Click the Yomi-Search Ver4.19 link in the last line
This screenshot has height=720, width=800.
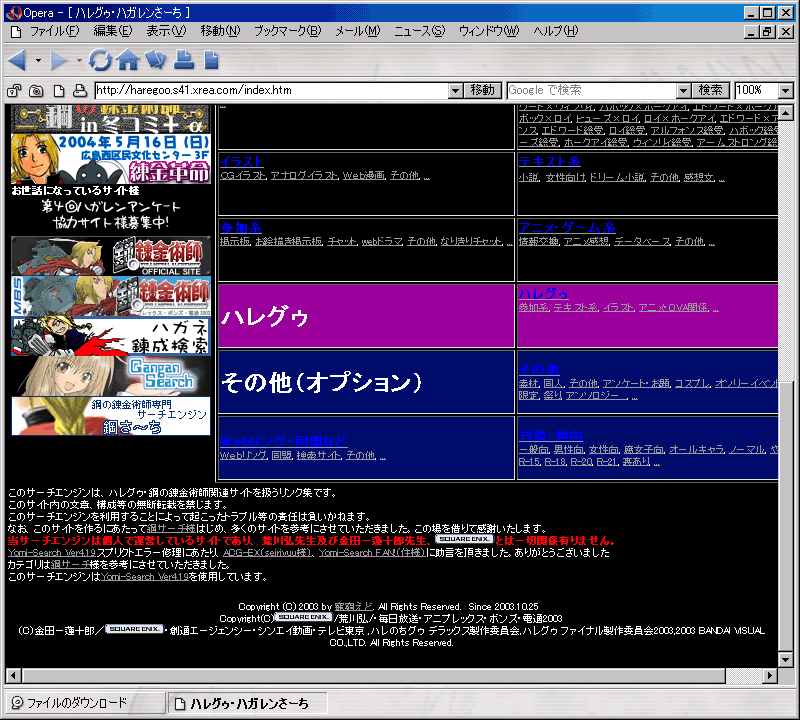[145, 577]
